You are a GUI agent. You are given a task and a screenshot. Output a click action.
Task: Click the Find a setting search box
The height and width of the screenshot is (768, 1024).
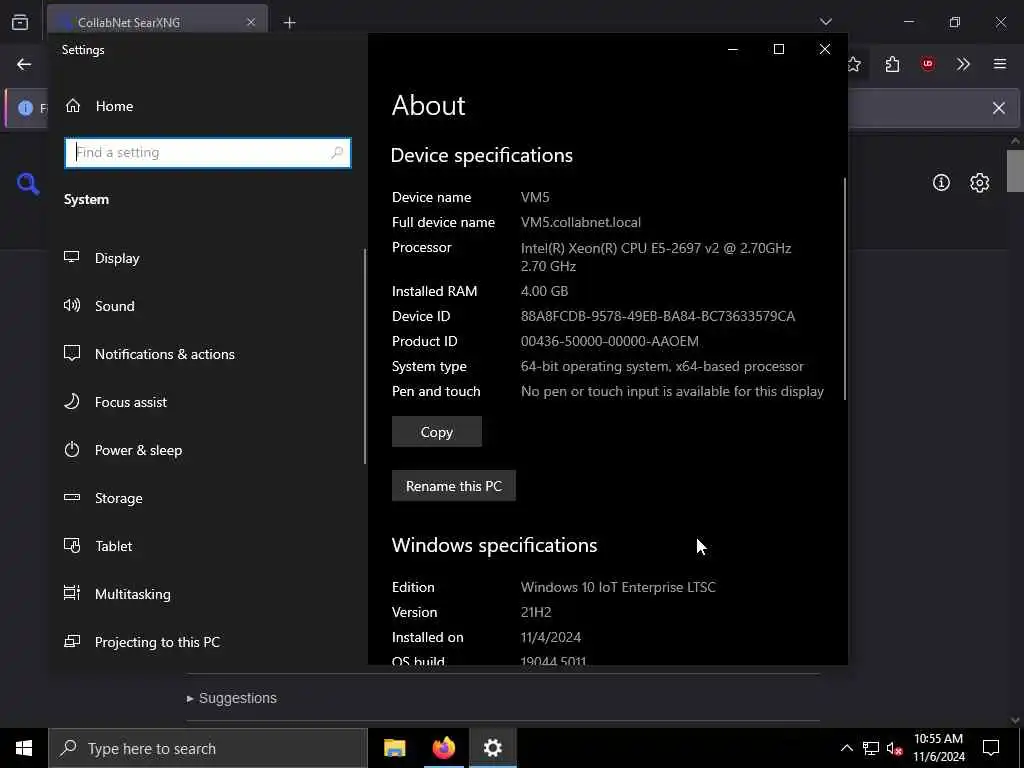click(x=208, y=153)
